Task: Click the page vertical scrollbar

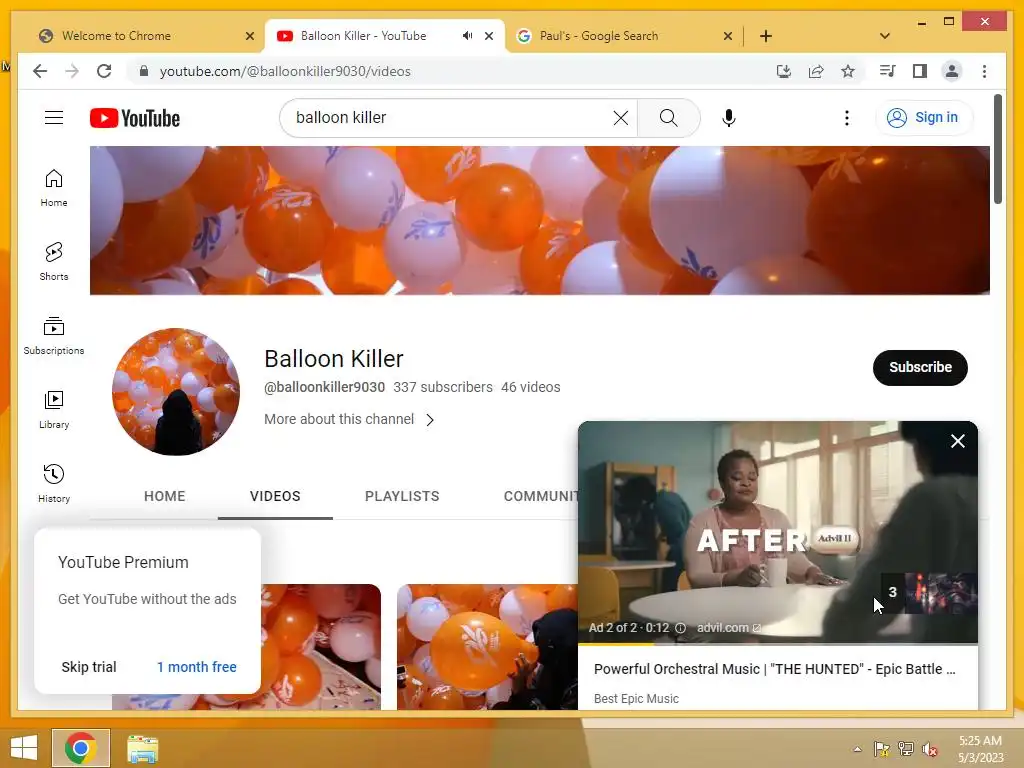Action: tap(997, 149)
